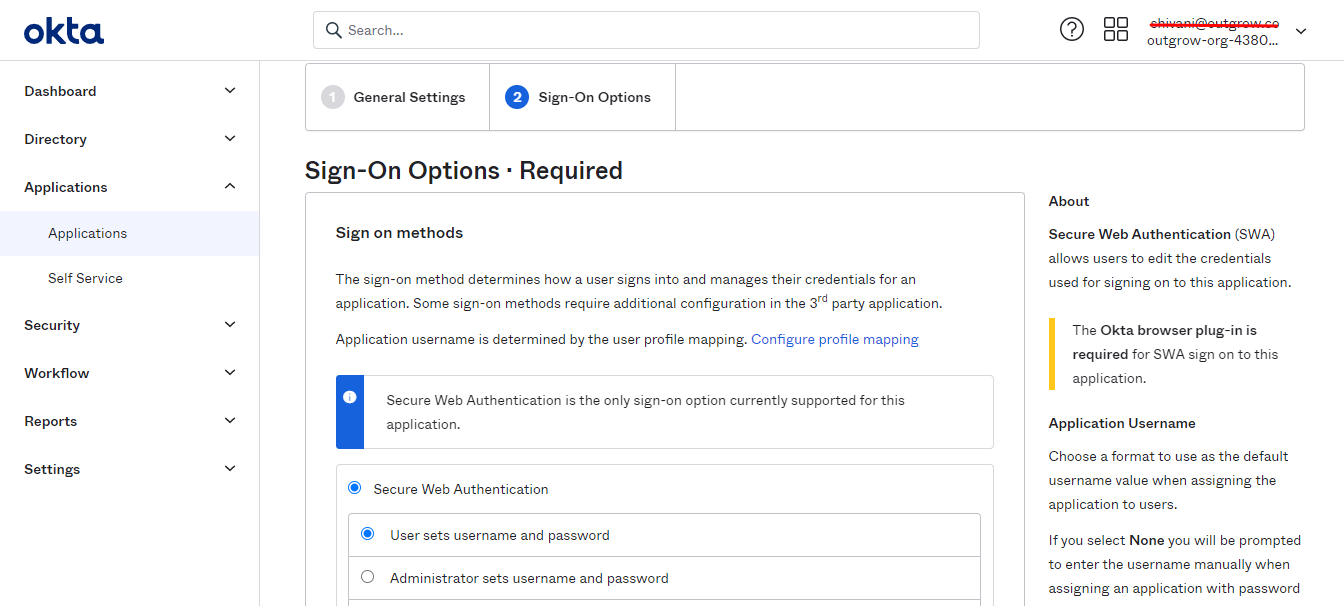This screenshot has width=1344, height=606.
Task: Click the About heading in side panel
Action: pos(1069,201)
